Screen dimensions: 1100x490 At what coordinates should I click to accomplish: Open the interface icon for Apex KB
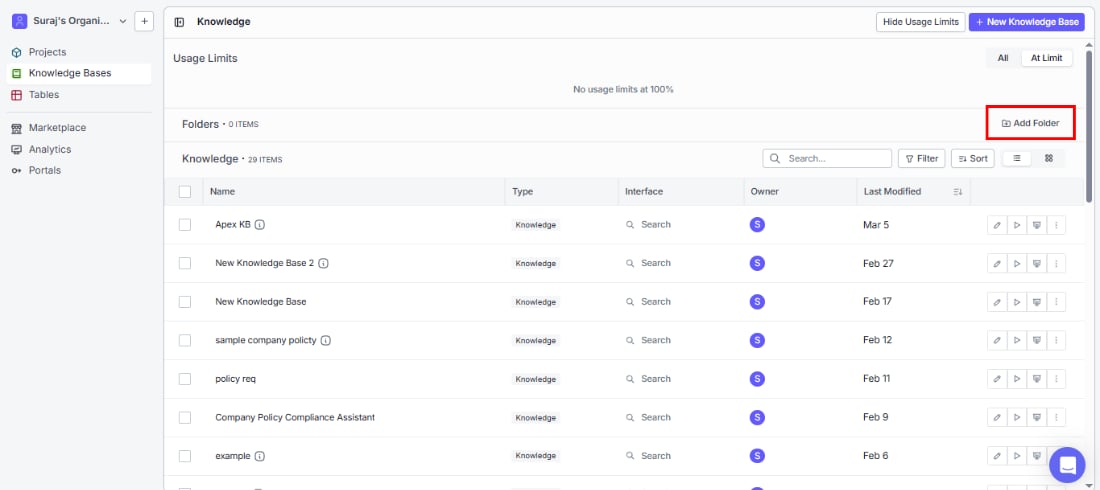click(x=1036, y=225)
